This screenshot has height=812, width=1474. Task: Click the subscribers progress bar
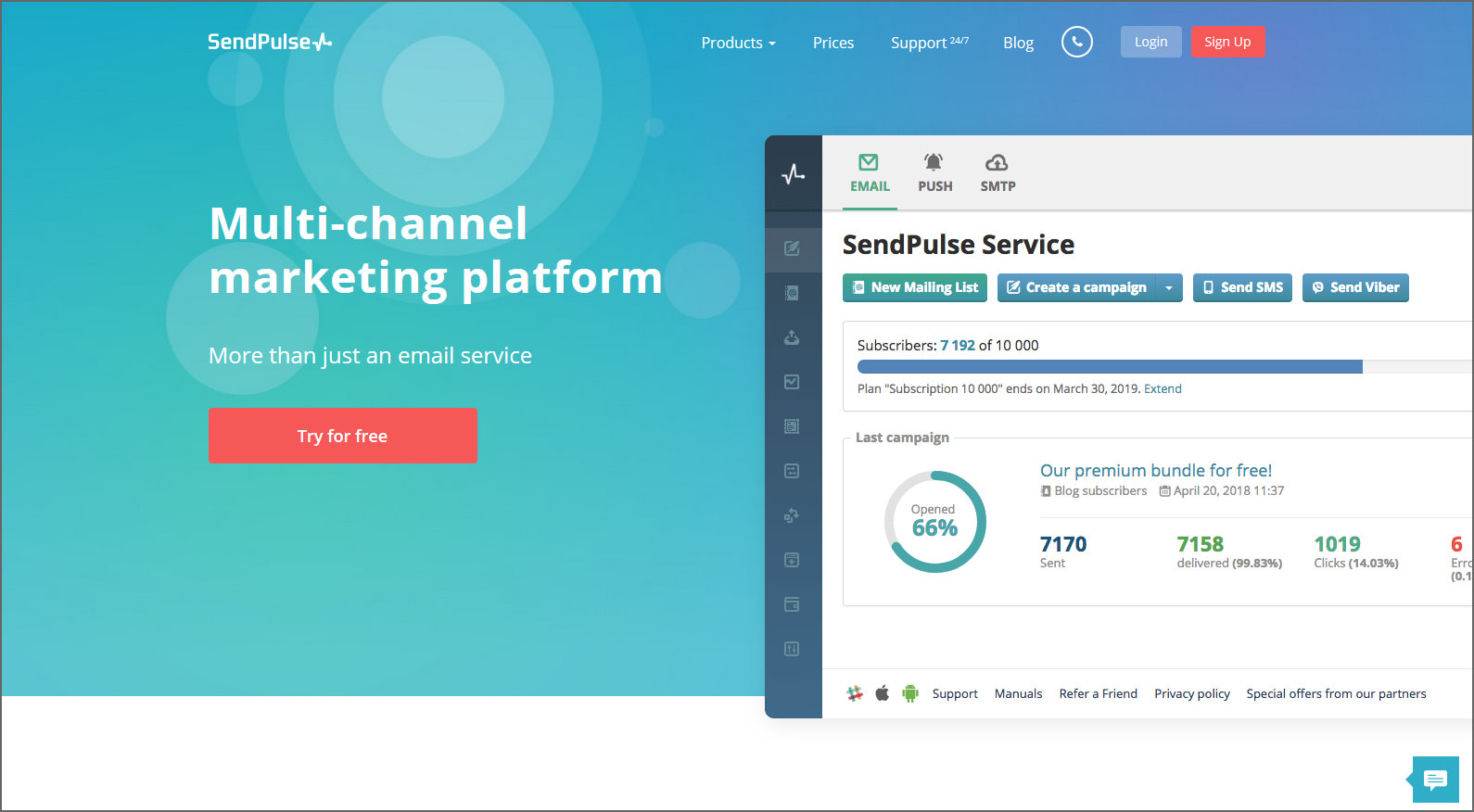(x=1165, y=366)
